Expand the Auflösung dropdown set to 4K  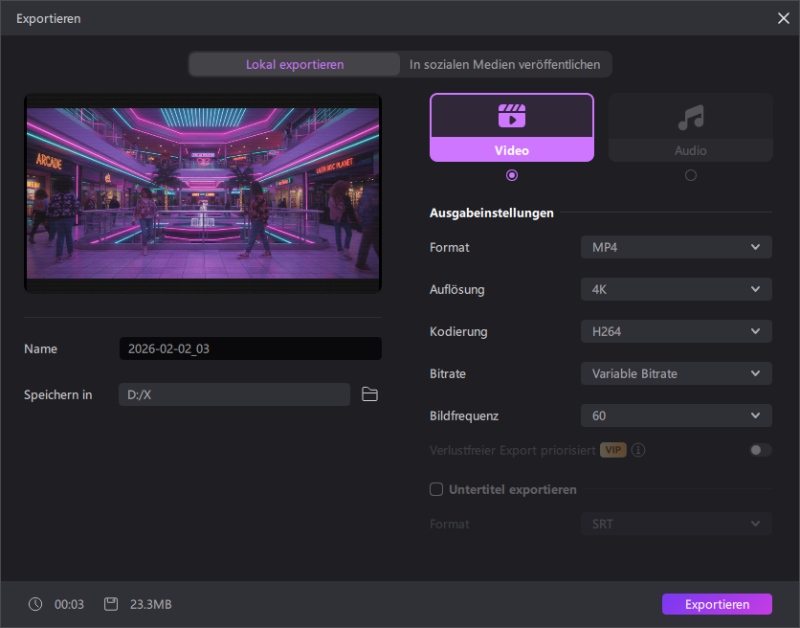pos(676,289)
